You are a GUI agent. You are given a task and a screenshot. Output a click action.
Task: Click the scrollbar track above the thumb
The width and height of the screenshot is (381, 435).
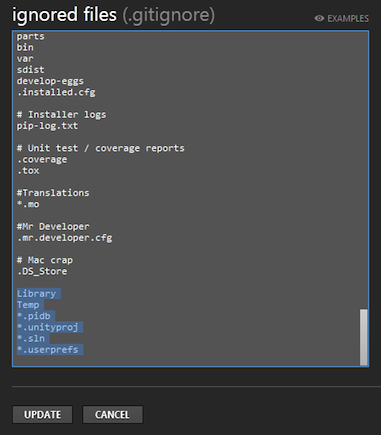point(364,170)
